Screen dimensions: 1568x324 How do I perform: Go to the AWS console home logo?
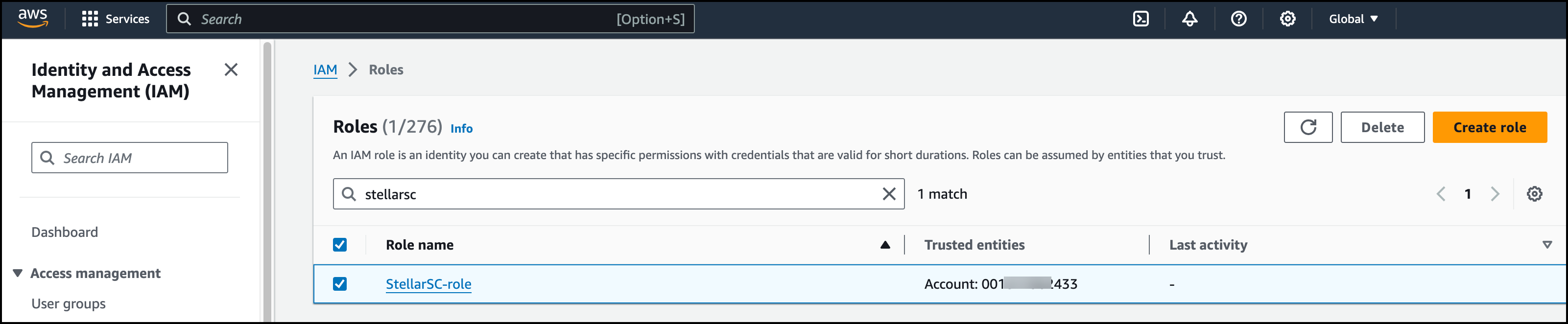[x=33, y=18]
